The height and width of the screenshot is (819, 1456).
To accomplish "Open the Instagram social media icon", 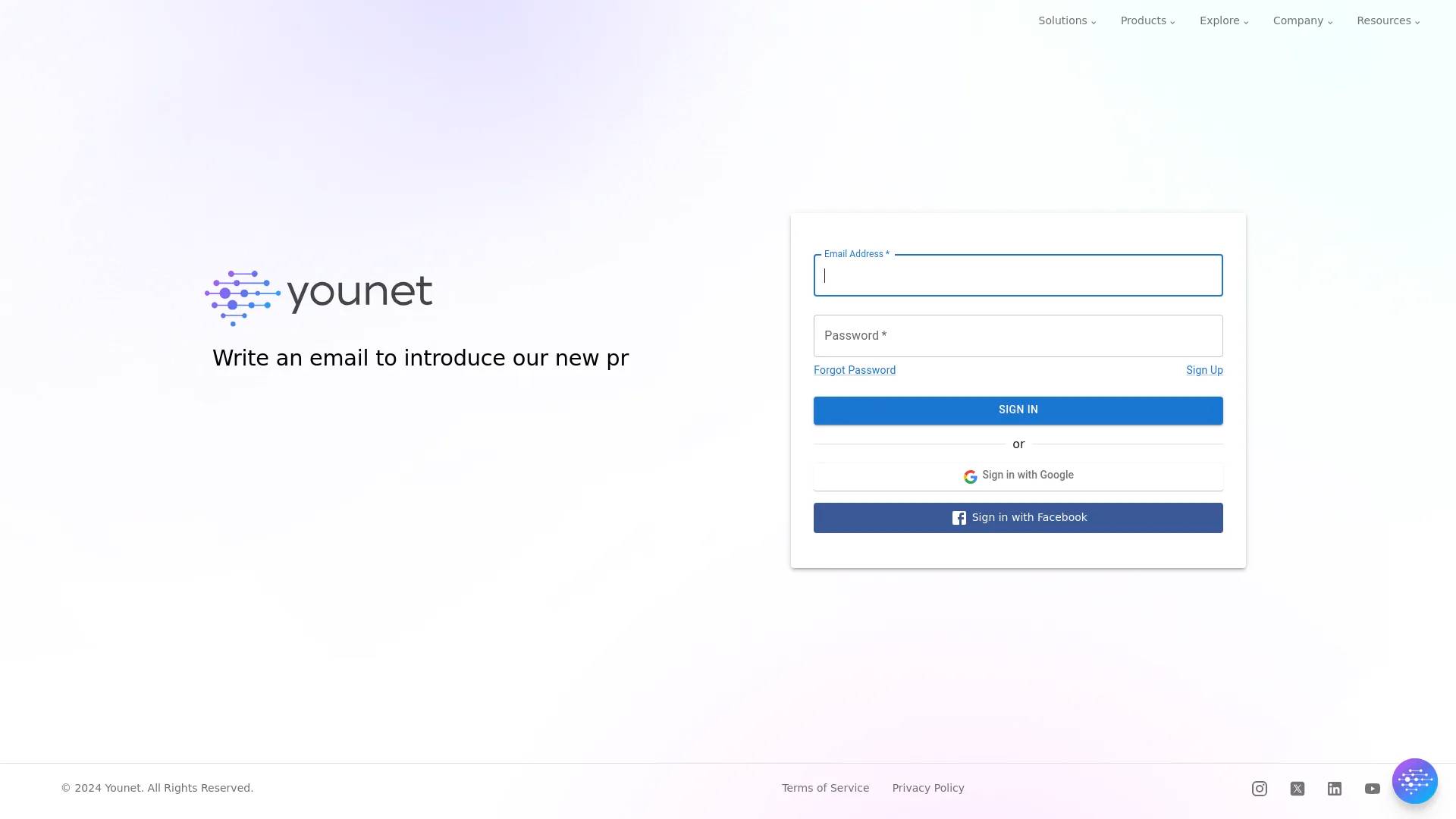I will 1259,788.
